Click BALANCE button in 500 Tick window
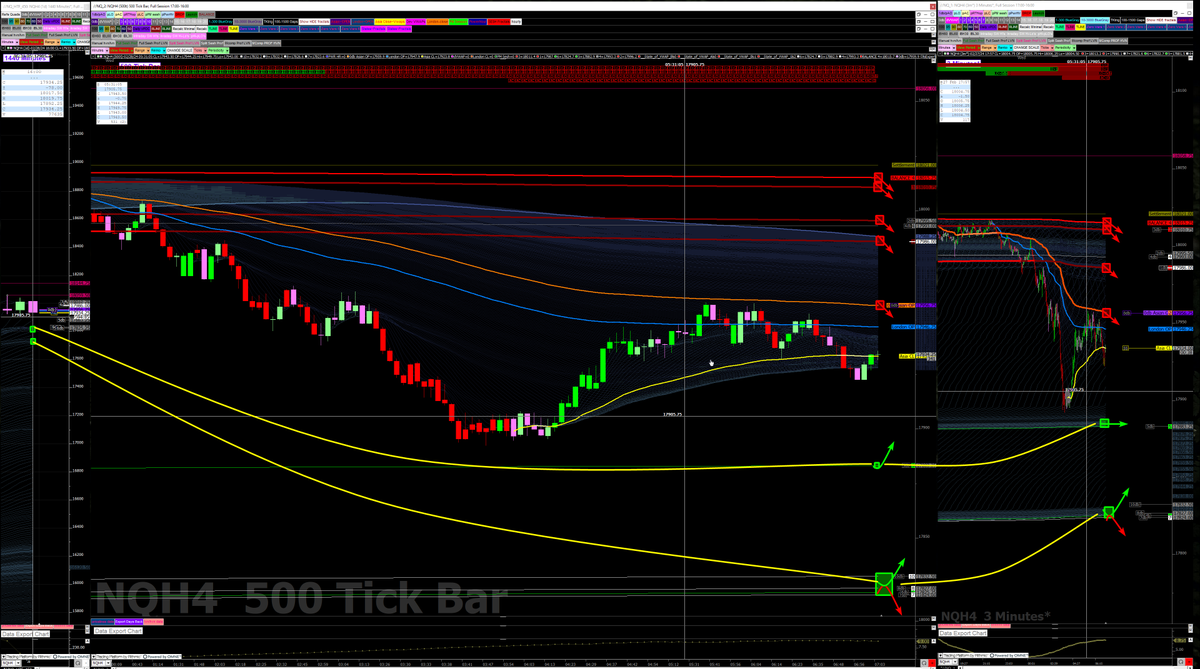The width and height of the screenshot is (1200, 669). [x=207, y=14]
